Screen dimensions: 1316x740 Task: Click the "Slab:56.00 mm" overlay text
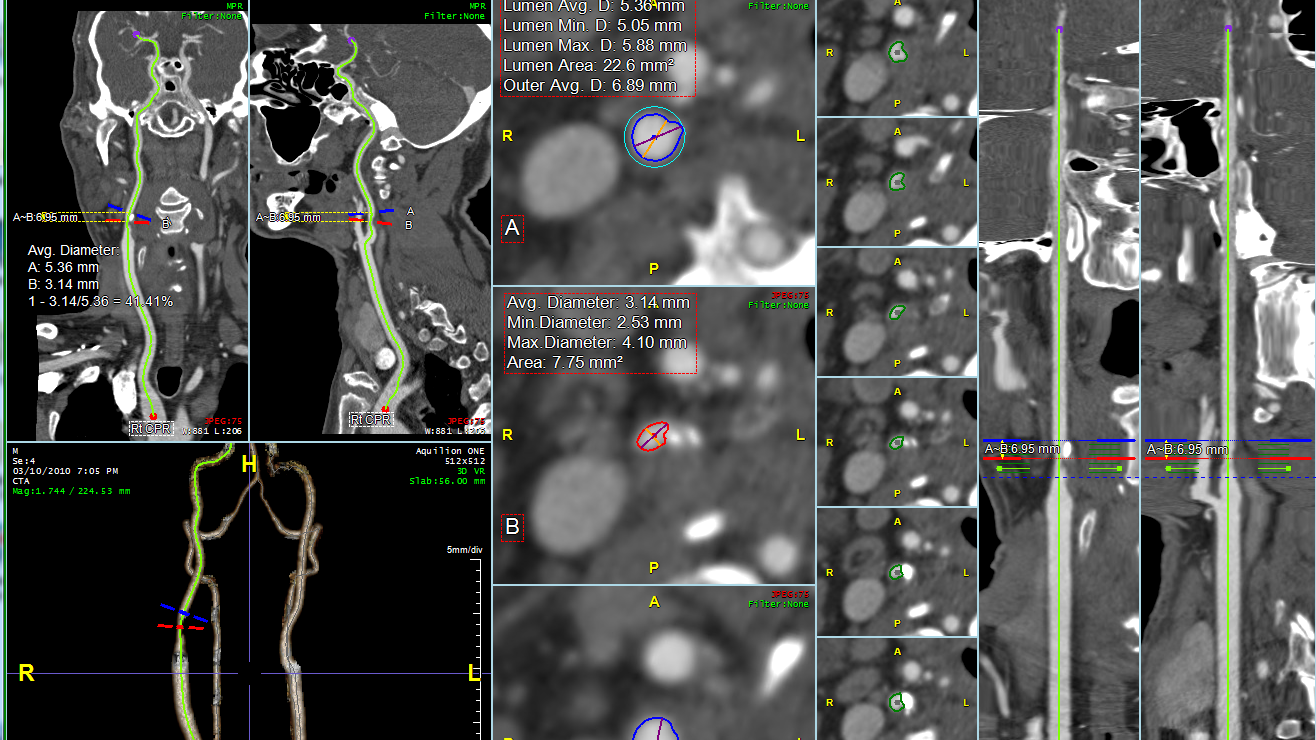447,481
